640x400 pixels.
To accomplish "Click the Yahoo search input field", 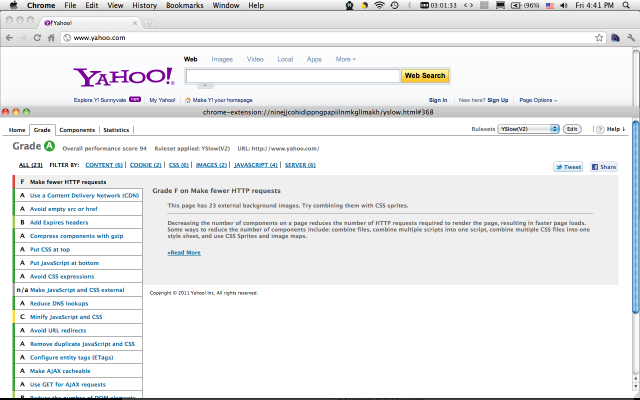I will tap(293, 76).
